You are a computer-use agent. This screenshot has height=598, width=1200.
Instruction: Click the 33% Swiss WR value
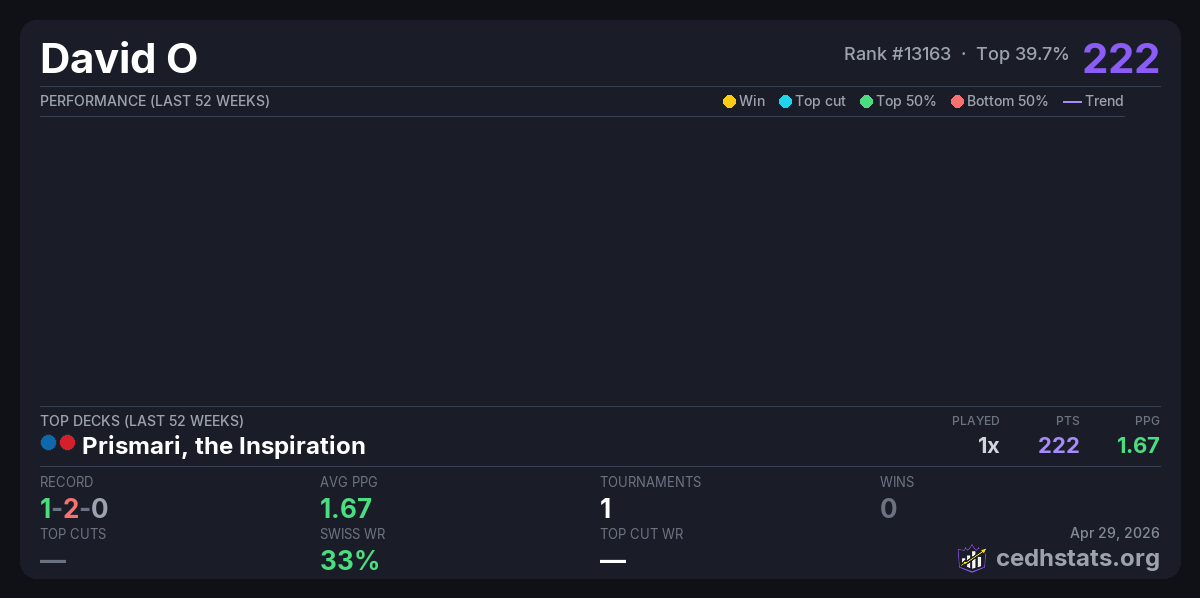tap(349, 561)
